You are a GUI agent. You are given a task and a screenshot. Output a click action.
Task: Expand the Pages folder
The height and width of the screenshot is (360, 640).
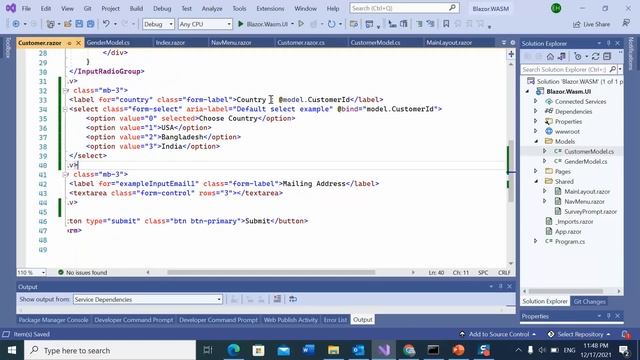pos(536,171)
